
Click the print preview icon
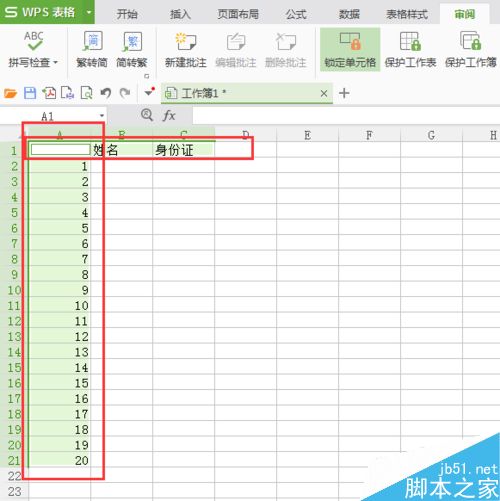[87, 93]
